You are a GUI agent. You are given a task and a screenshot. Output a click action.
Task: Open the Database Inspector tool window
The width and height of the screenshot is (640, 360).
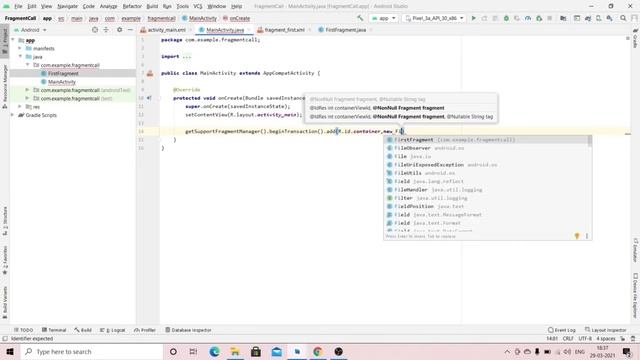point(188,330)
